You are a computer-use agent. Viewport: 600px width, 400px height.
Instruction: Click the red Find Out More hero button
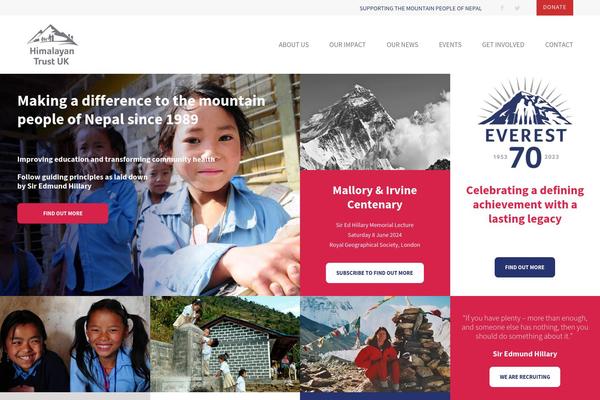pos(63,214)
